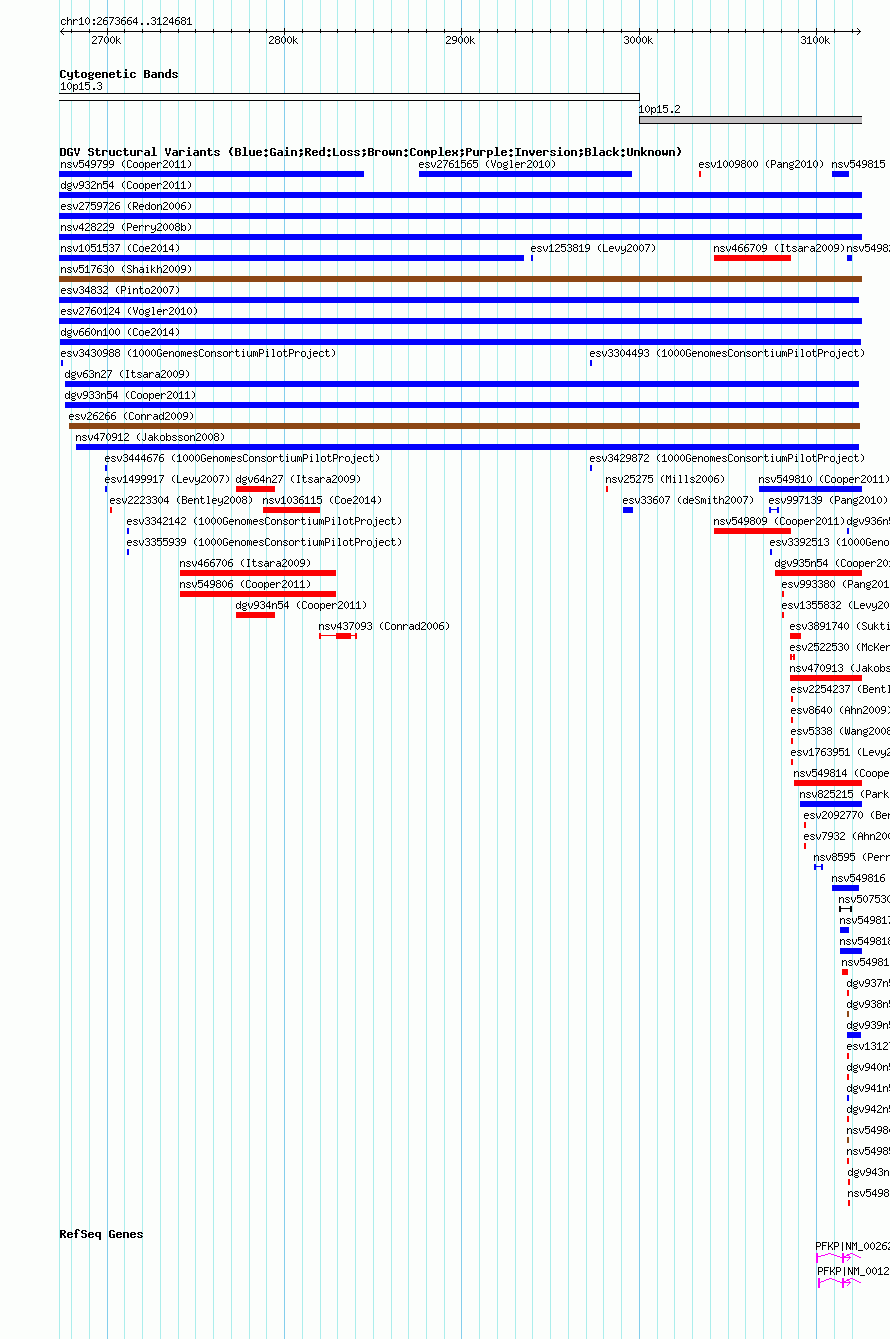The width and height of the screenshot is (890, 1339).
Task: Select the esv997139 (Pang2010) label
Action: pyautogui.click(x=828, y=500)
